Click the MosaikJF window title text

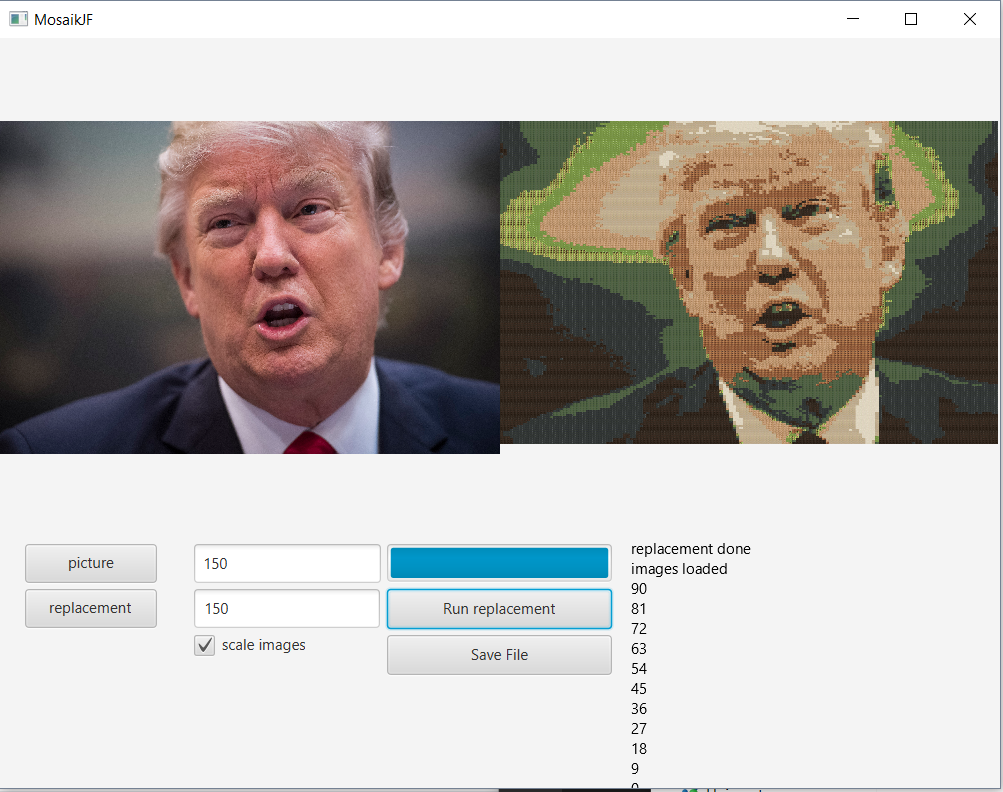(64, 19)
